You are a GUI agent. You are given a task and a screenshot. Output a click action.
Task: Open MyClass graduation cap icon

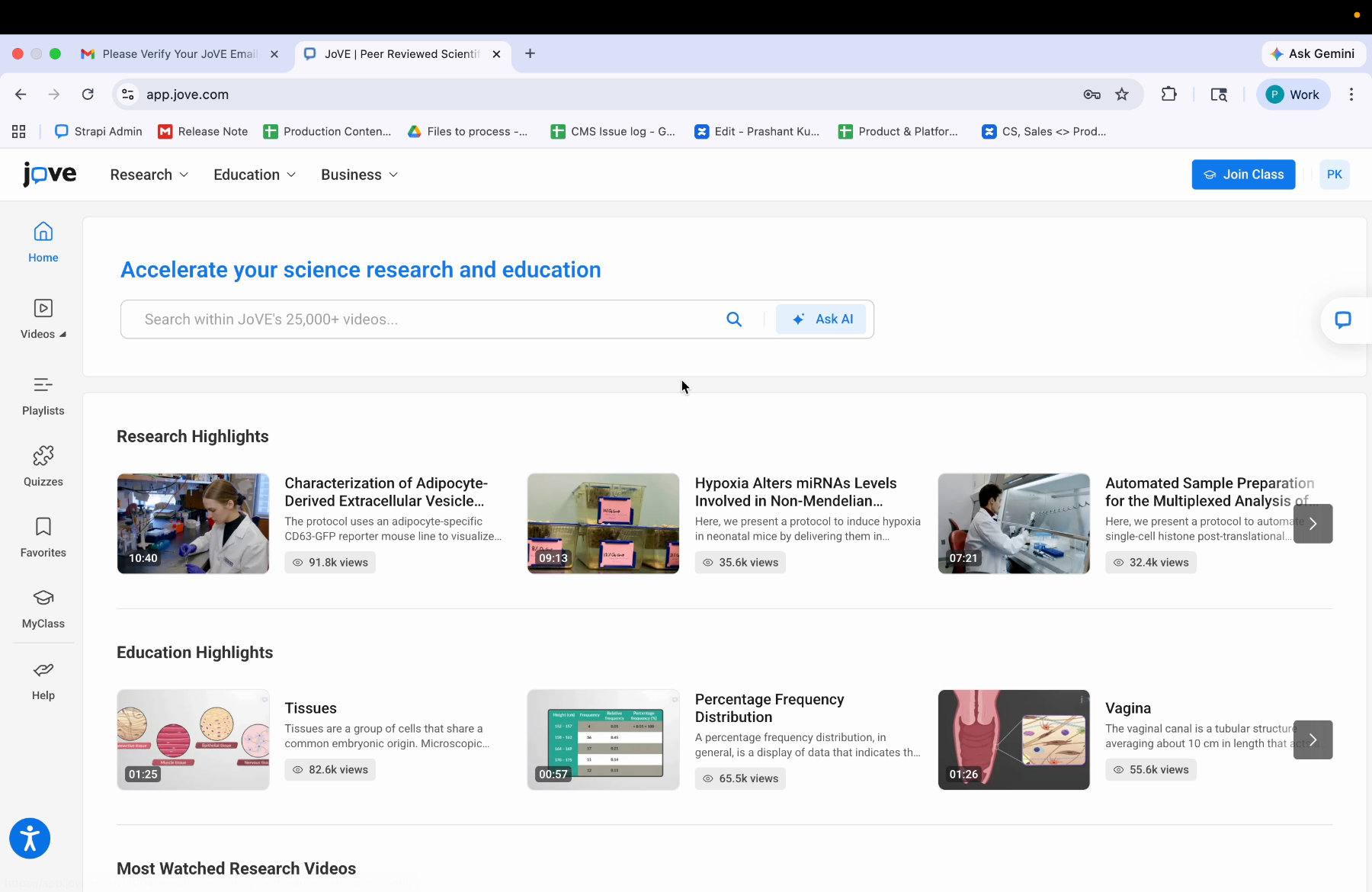(43, 598)
